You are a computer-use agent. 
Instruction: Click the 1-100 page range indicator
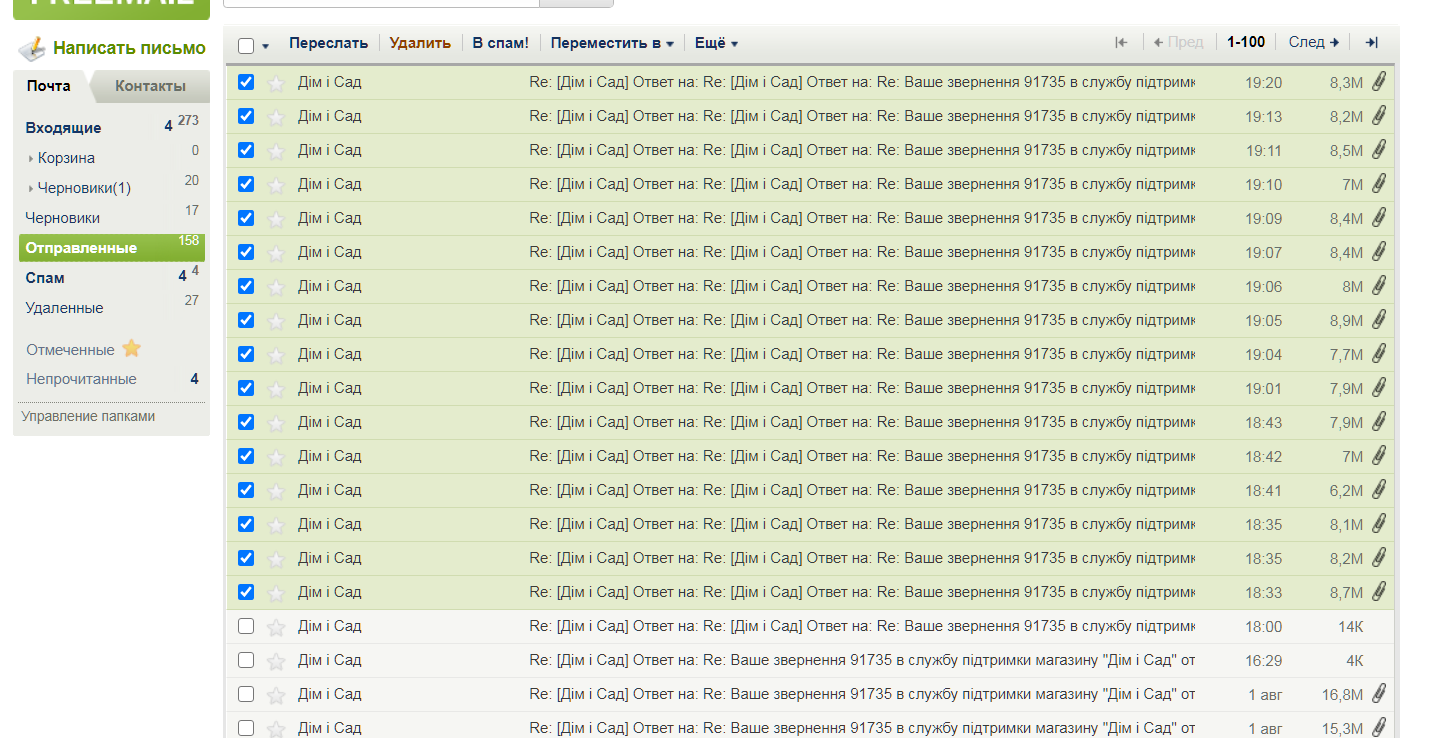pyautogui.click(x=1246, y=42)
